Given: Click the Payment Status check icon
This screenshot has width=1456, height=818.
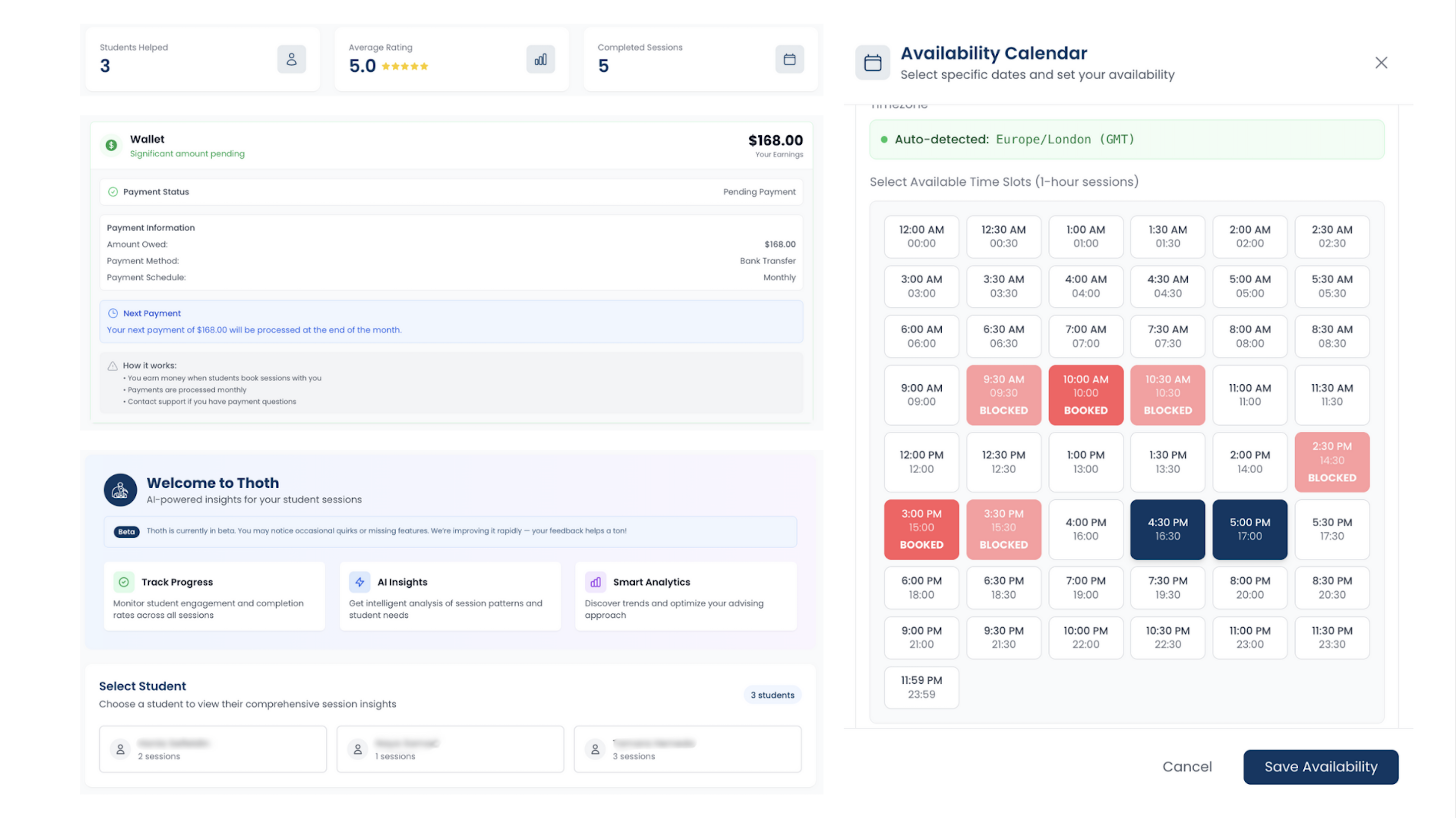Looking at the screenshot, I should point(113,191).
